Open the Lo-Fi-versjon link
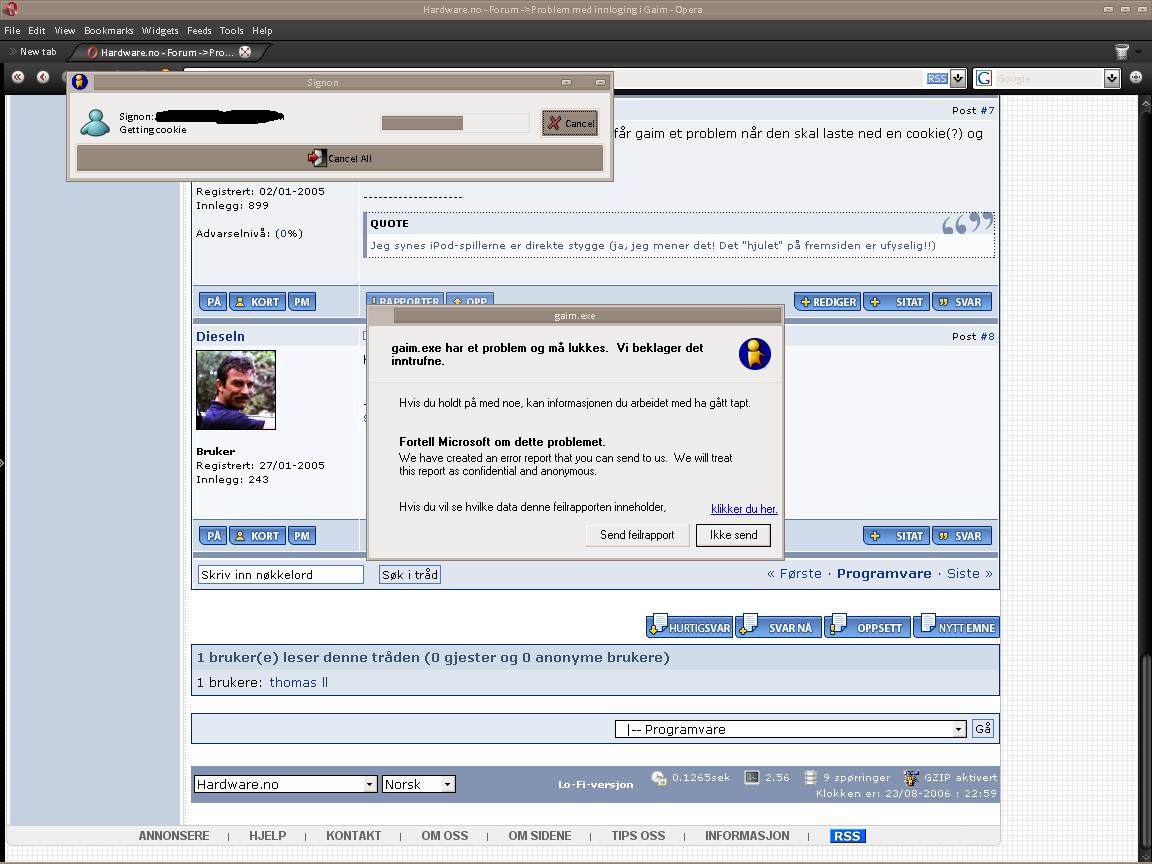Viewport: 1152px width, 864px height. coord(595,785)
